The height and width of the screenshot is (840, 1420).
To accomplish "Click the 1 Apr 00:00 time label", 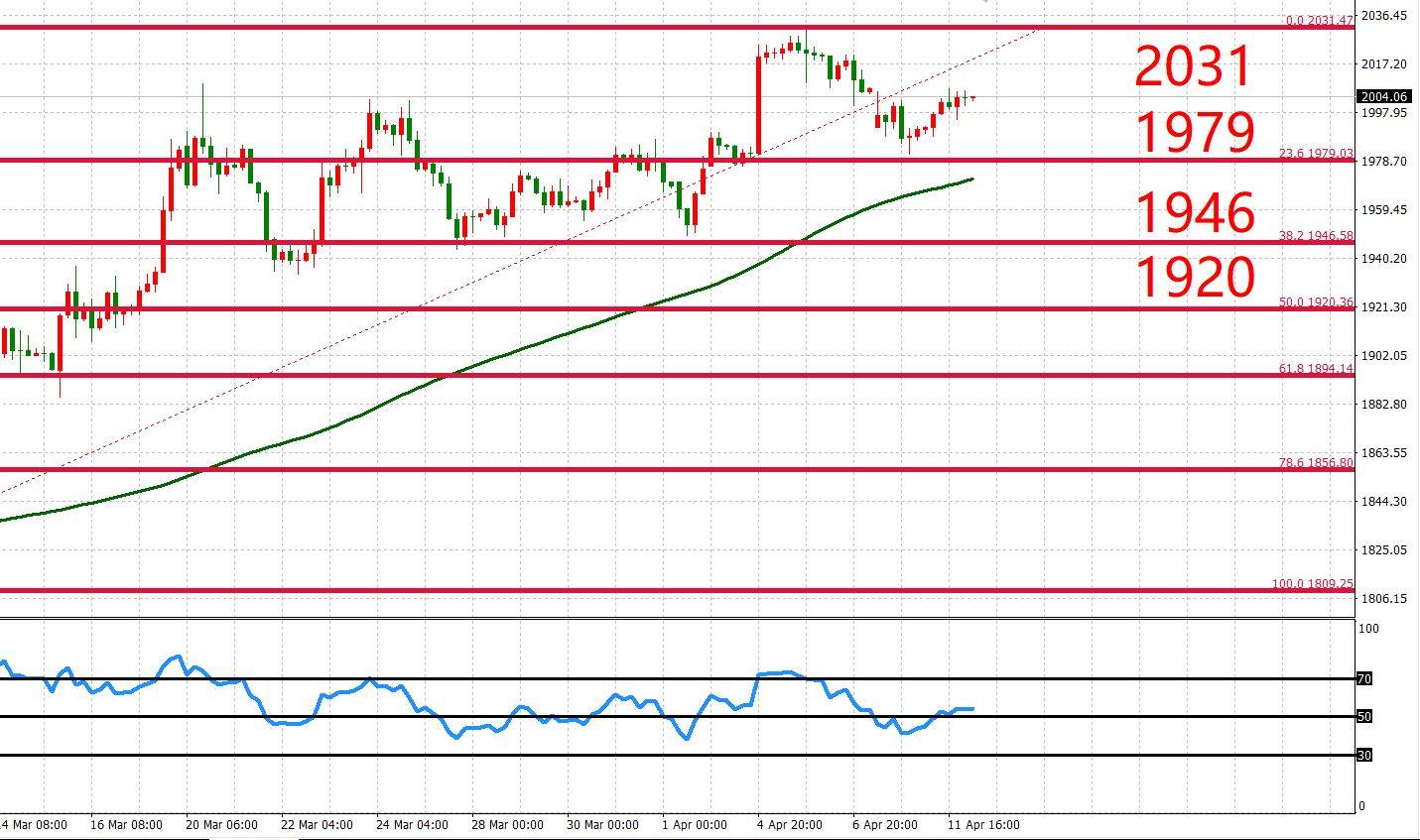I will [x=695, y=825].
